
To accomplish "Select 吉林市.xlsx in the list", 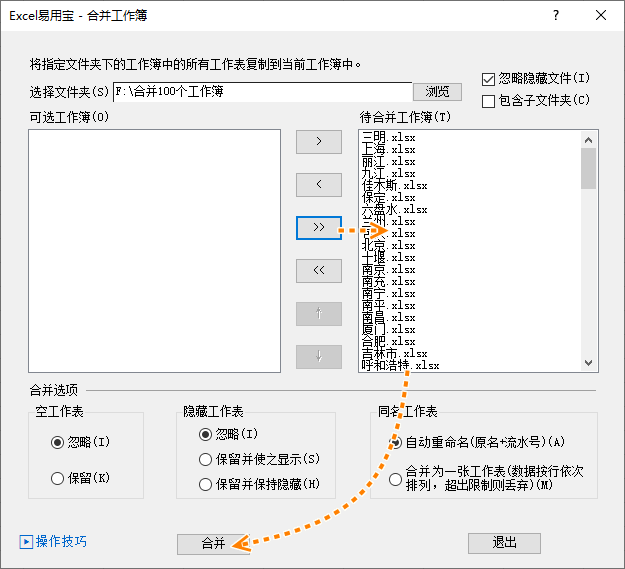I will tap(395, 353).
